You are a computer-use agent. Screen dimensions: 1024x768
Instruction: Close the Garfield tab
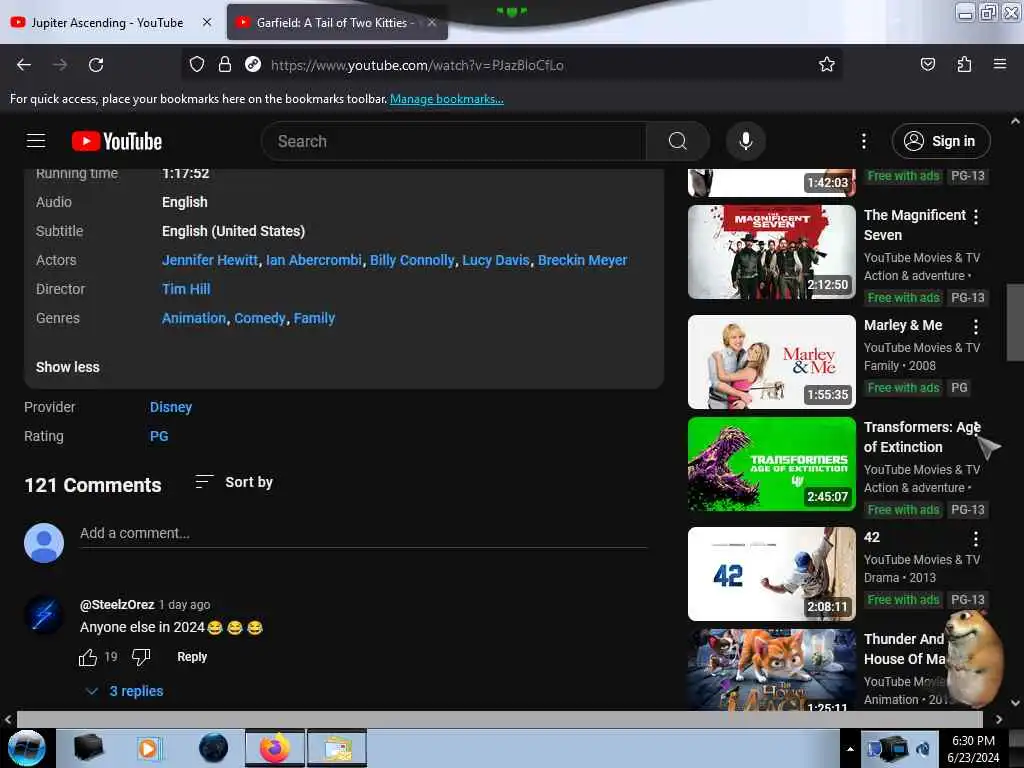click(x=432, y=23)
